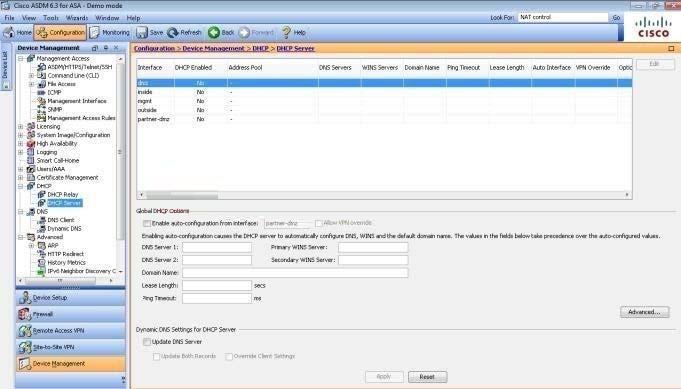The height and width of the screenshot is (389, 681).
Task: Expand the Command Line (CLI) node
Action: (31, 76)
